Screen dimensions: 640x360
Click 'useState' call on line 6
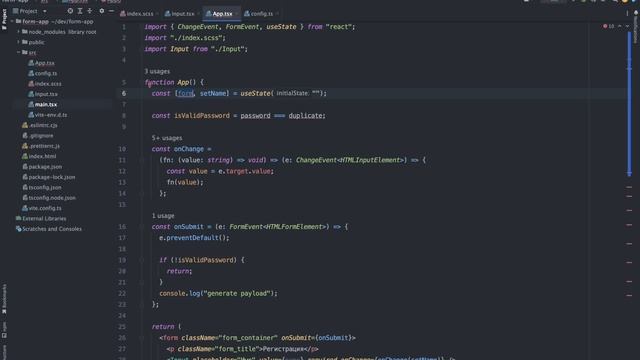(x=255, y=93)
